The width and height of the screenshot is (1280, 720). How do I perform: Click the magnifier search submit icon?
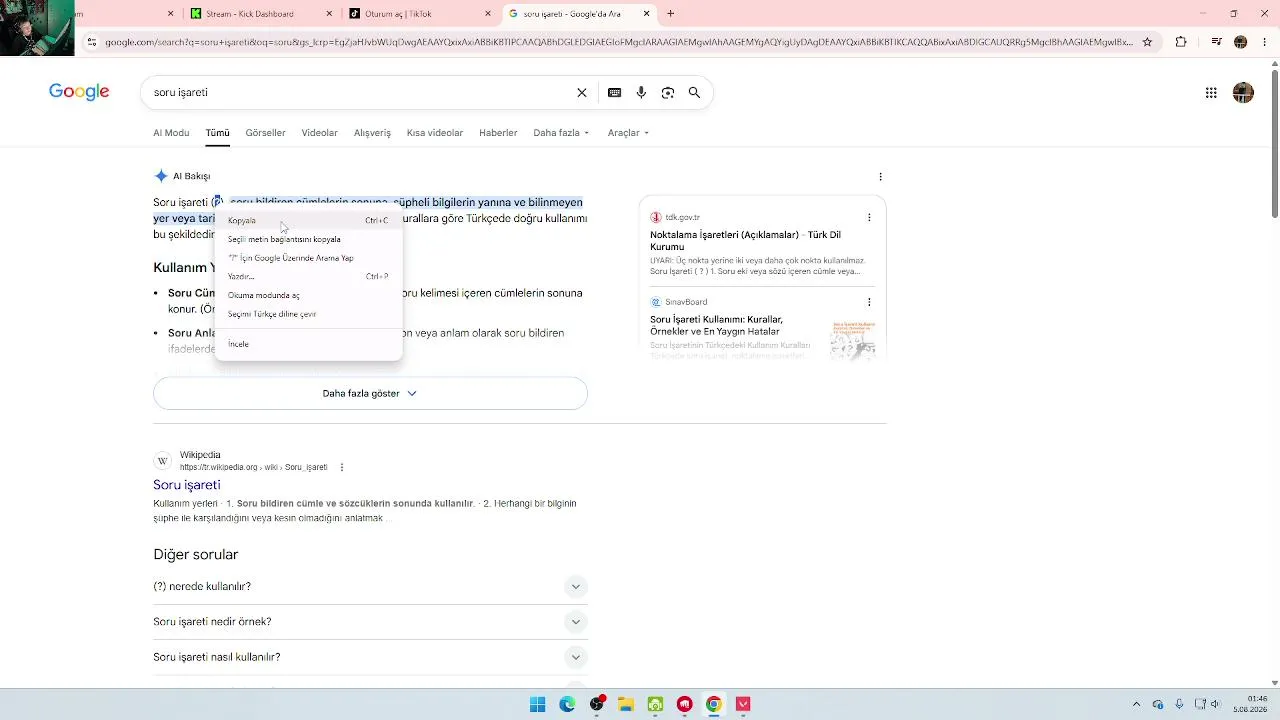(694, 93)
